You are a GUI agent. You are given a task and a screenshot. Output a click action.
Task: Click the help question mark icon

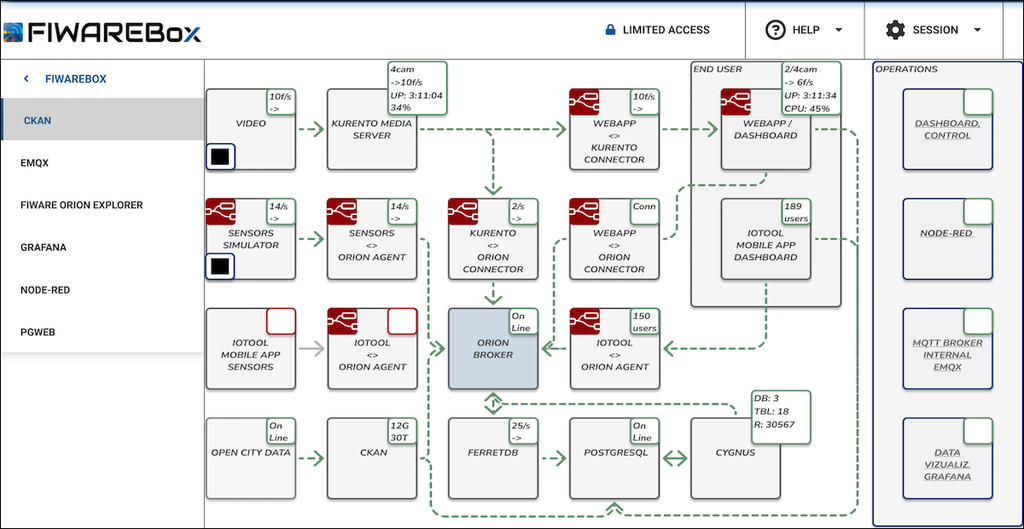(x=775, y=30)
